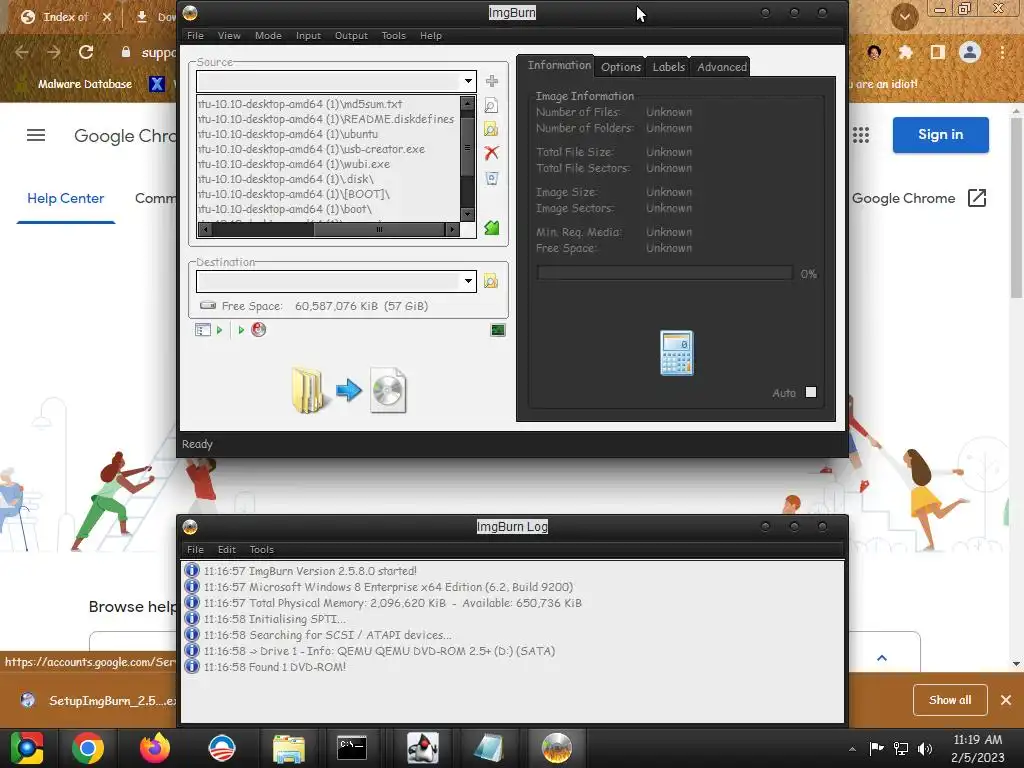The height and width of the screenshot is (768, 1024).
Task: Open the Destination dropdown arrow
Action: click(468, 281)
